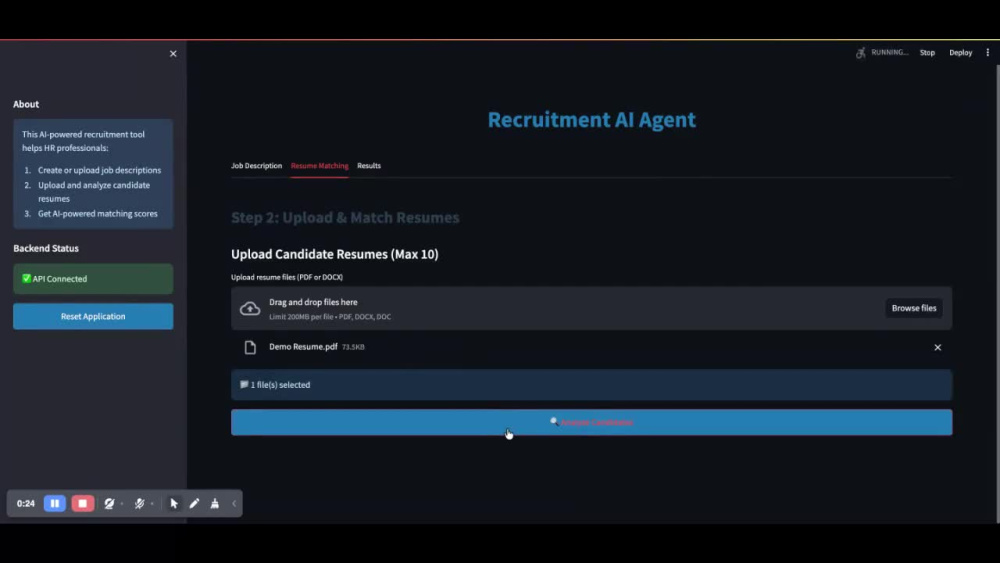Screen dimensions: 1000x563
Task: Click the cloud upload icon
Action: click(250, 309)
